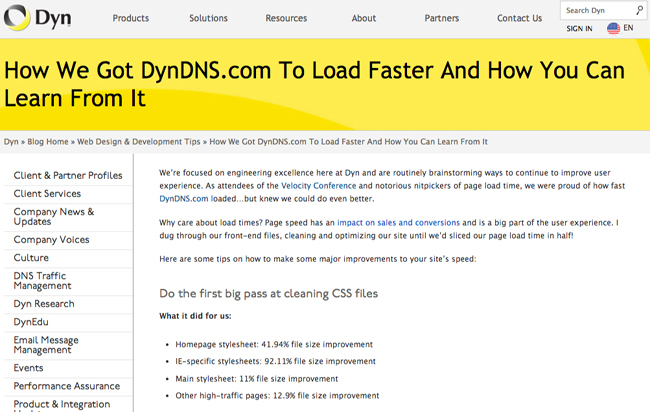
Task: Open the impact on sales and conversions link
Action: click(398, 223)
